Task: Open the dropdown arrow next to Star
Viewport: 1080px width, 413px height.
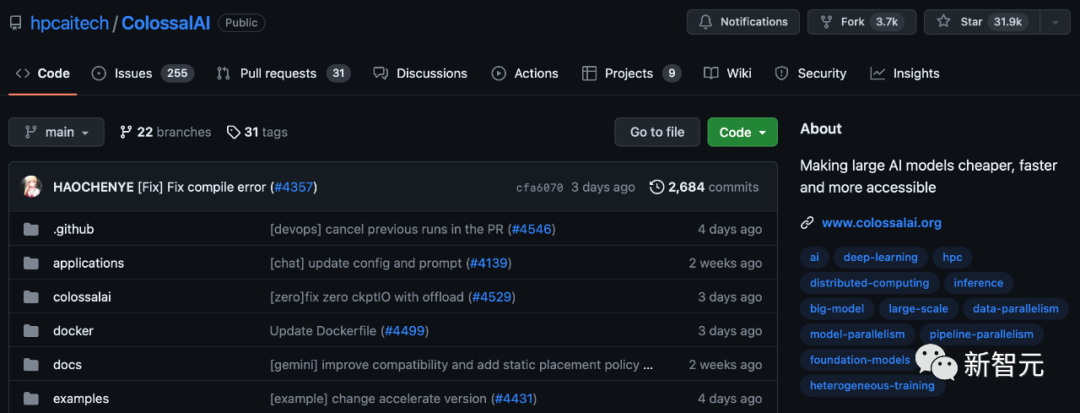Action: (1055, 22)
